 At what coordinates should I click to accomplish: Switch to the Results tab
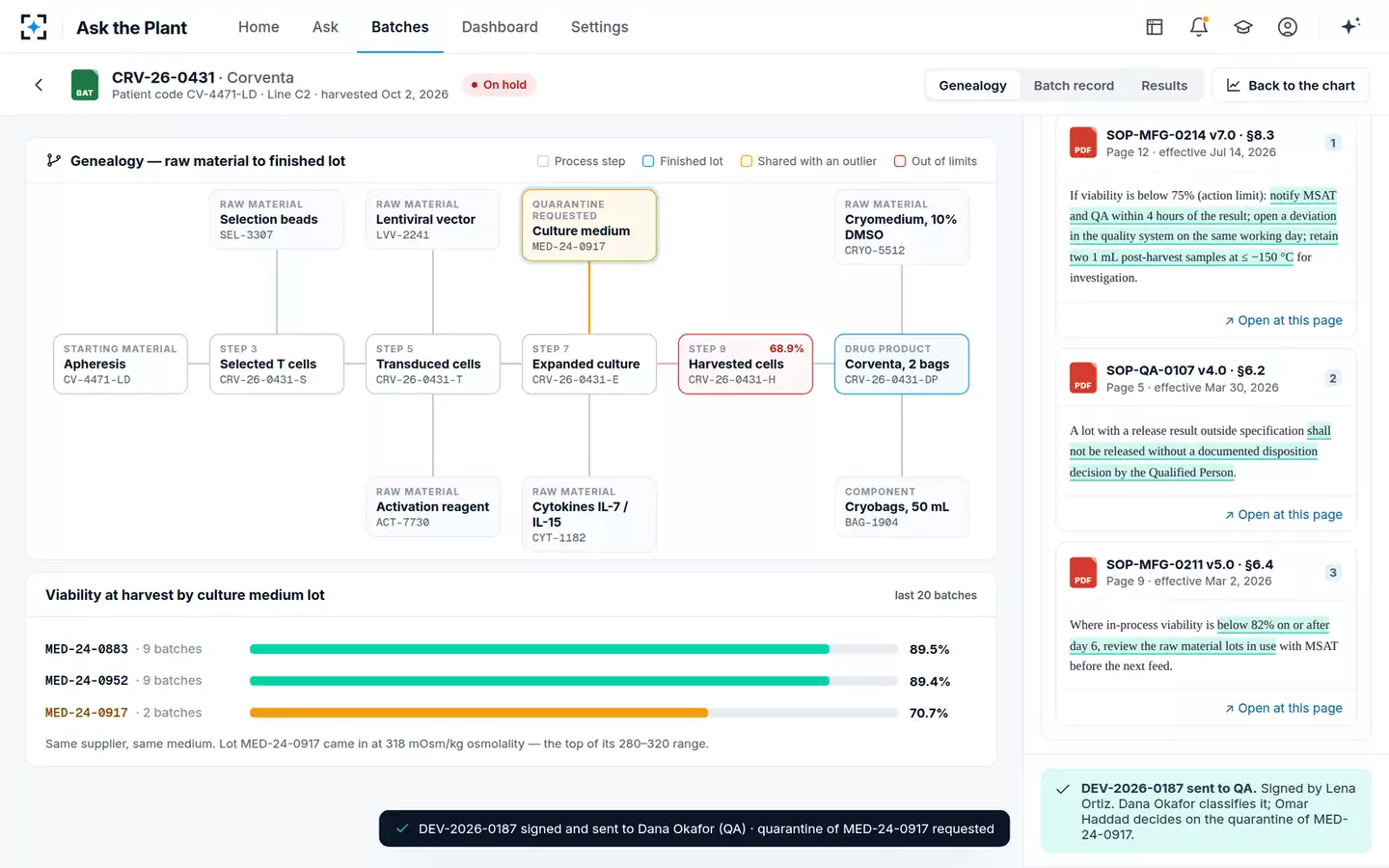1164,85
